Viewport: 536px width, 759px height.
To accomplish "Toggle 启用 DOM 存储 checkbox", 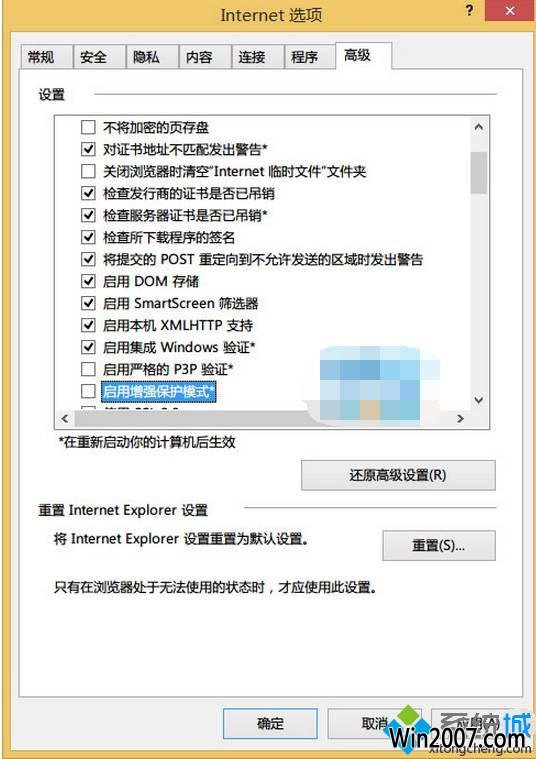I will coord(88,281).
